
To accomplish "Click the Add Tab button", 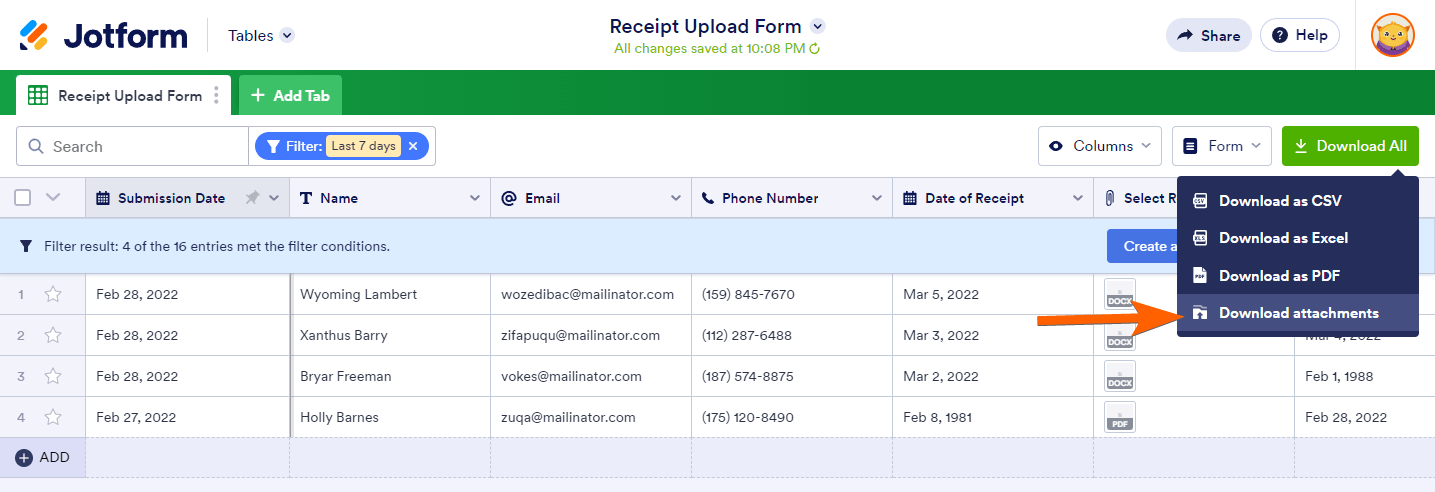I will (290, 96).
